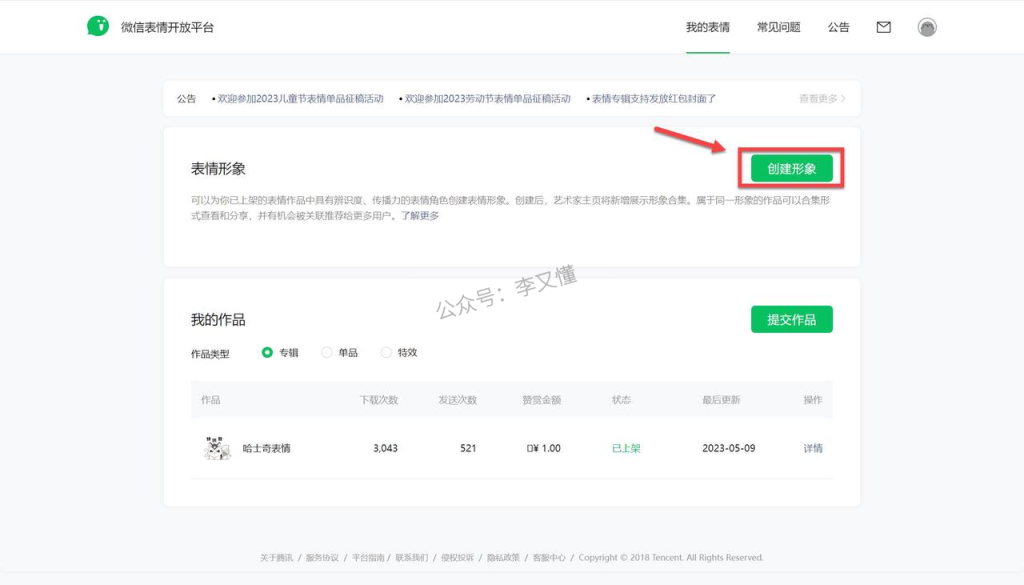Image resolution: width=1024 pixels, height=585 pixels.
Task: Open the user avatar profile
Action: 927,27
